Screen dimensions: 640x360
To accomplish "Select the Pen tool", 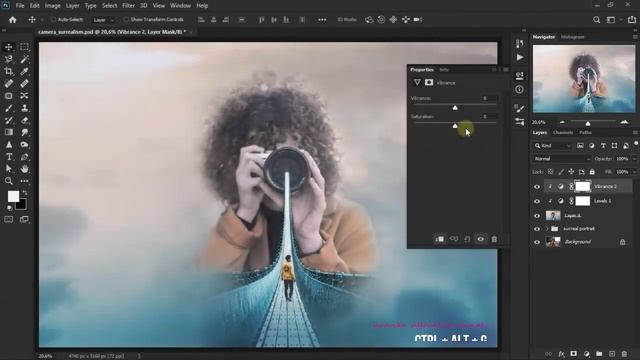I will click(x=24, y=157).
